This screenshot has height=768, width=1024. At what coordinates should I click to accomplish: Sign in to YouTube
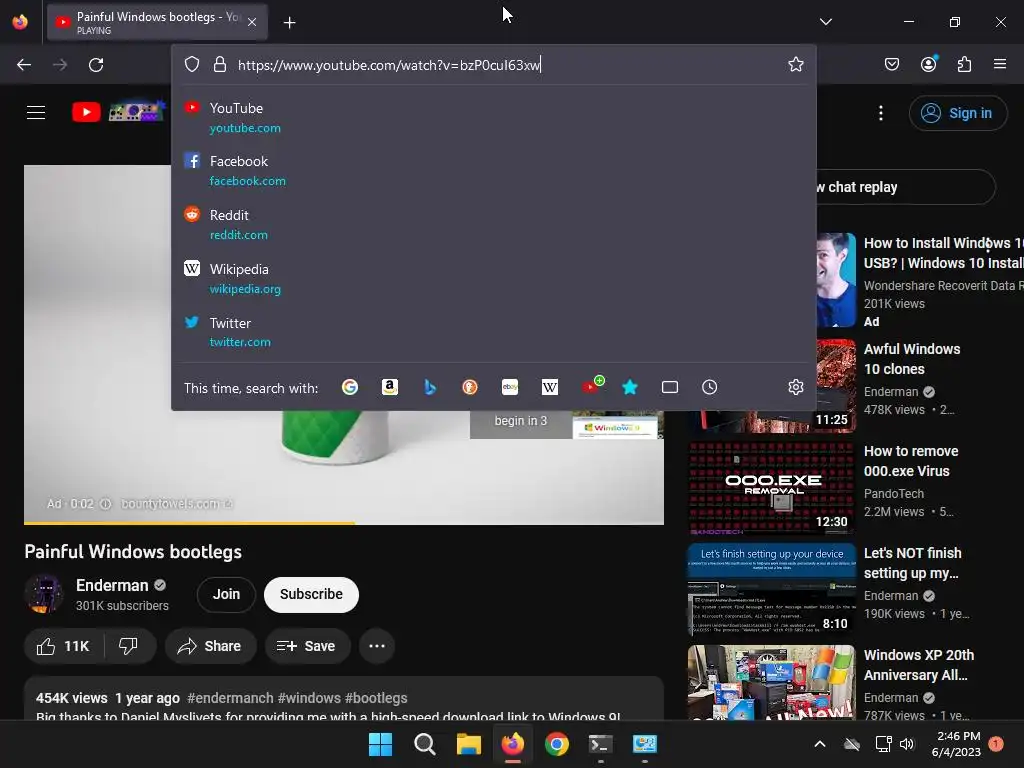[957, 113]
